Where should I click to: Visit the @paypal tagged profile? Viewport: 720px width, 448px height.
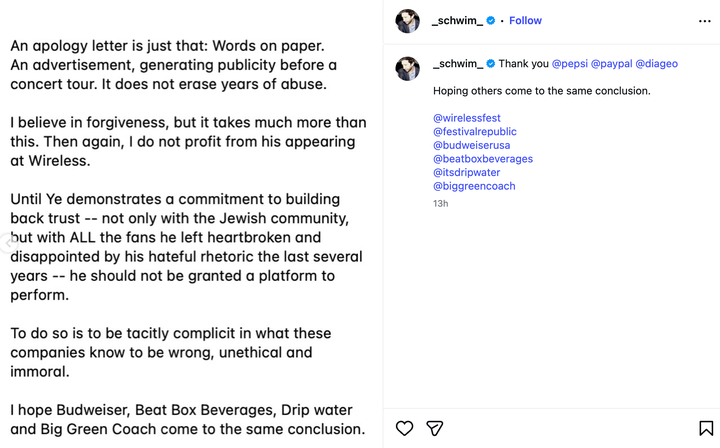click(611, 64)
